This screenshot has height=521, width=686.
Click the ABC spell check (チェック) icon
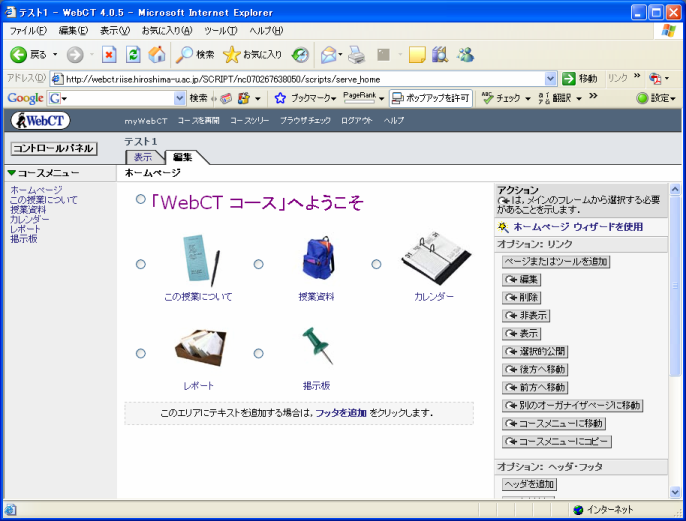click(x=487, y=98)
